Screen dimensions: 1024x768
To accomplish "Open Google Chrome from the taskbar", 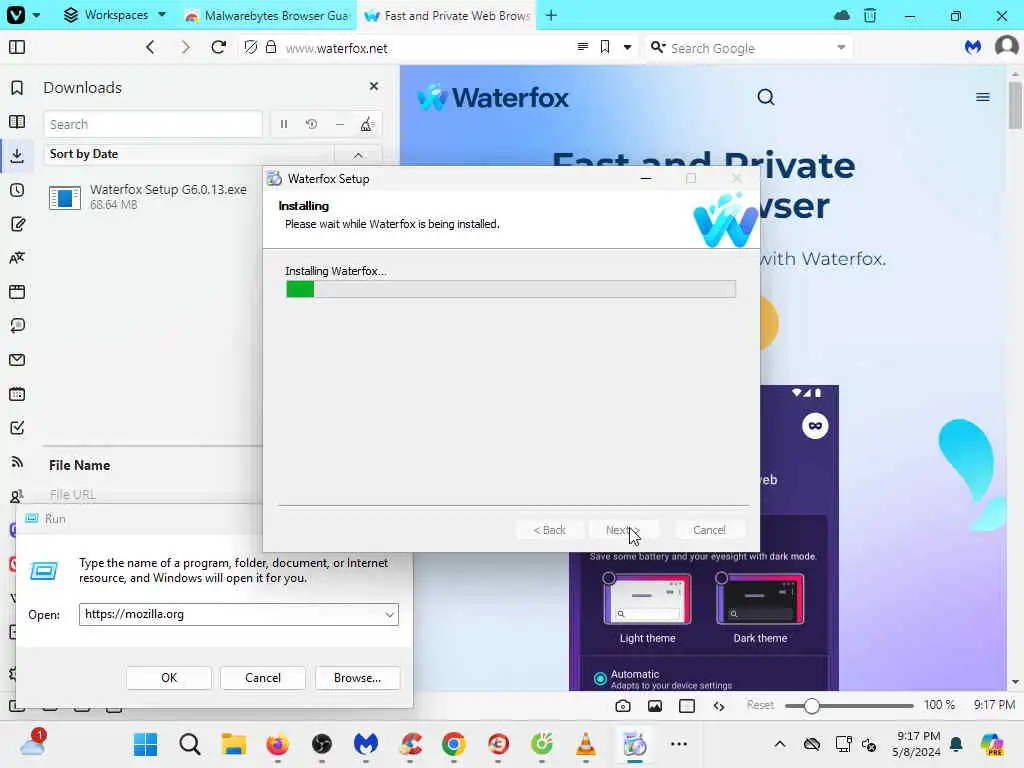I will tap(453, 744).
